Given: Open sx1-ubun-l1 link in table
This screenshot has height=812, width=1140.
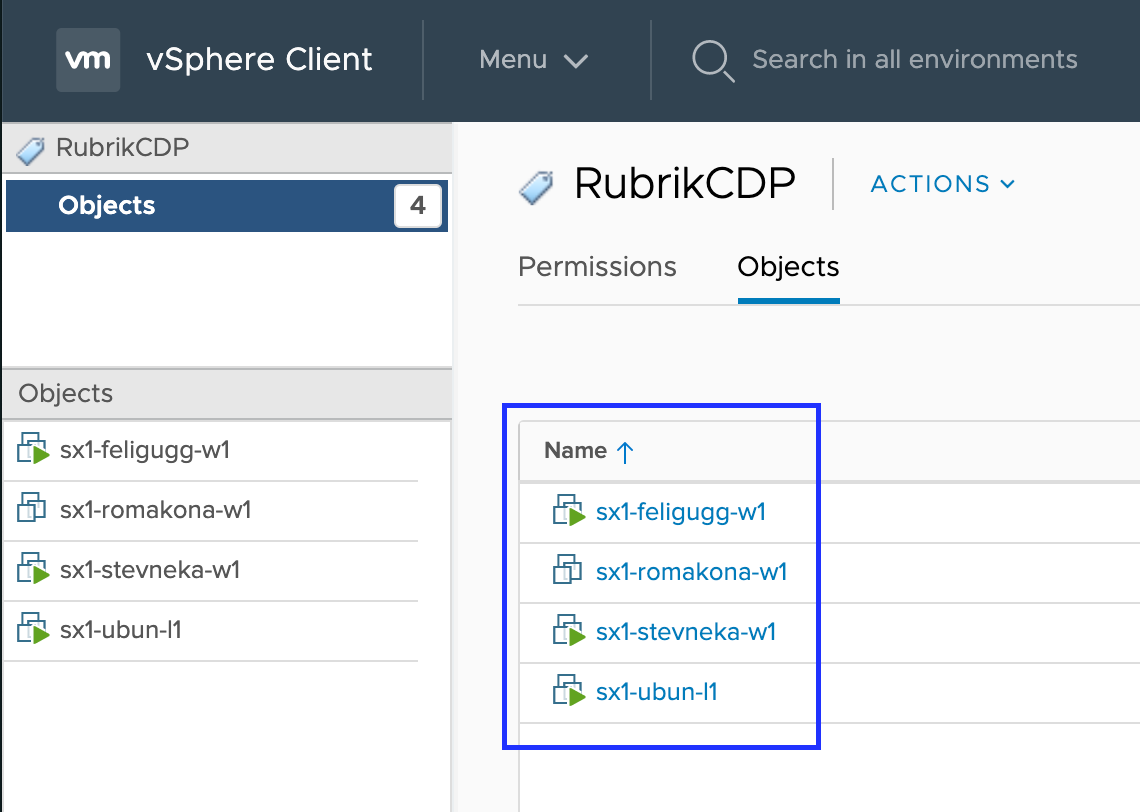Looking at the screenshot, I should pyautogui.click(x=657, y=692).
